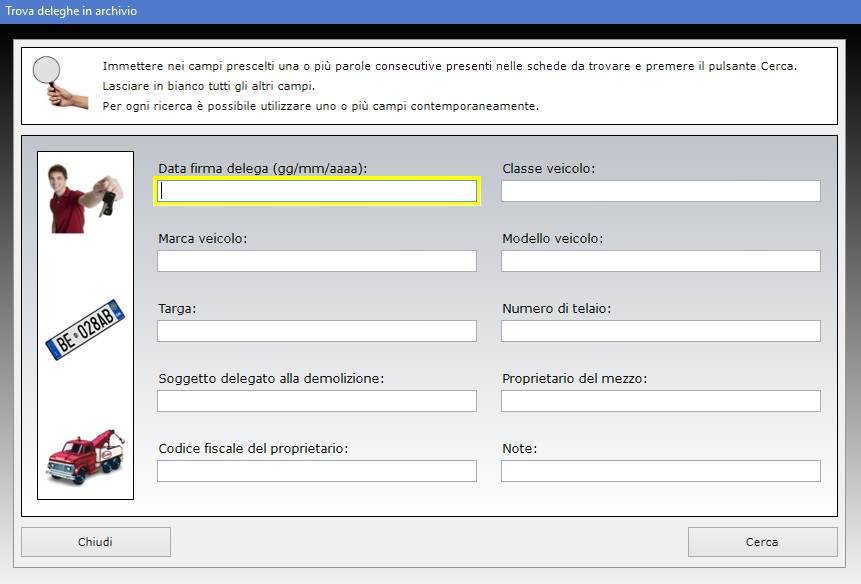Screen dimensions: 861x584
Task: Focus the Data firma delega date field
Action: coord(317,191)
